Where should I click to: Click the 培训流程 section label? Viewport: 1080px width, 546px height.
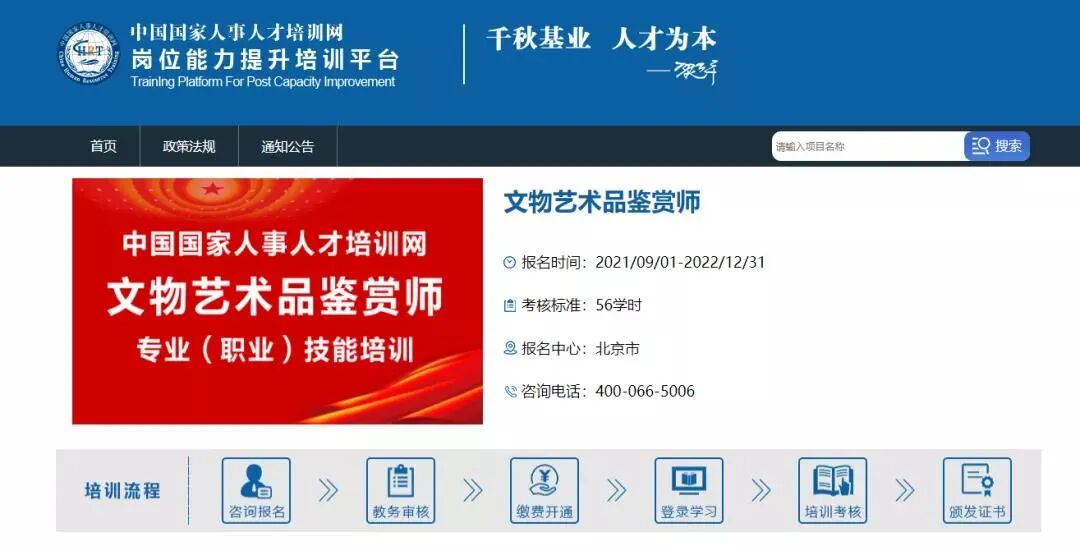(x=123, y=491)
